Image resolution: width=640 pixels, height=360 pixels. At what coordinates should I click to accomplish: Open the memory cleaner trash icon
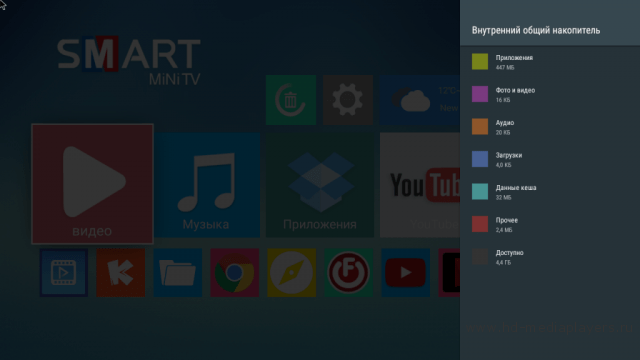291,100
